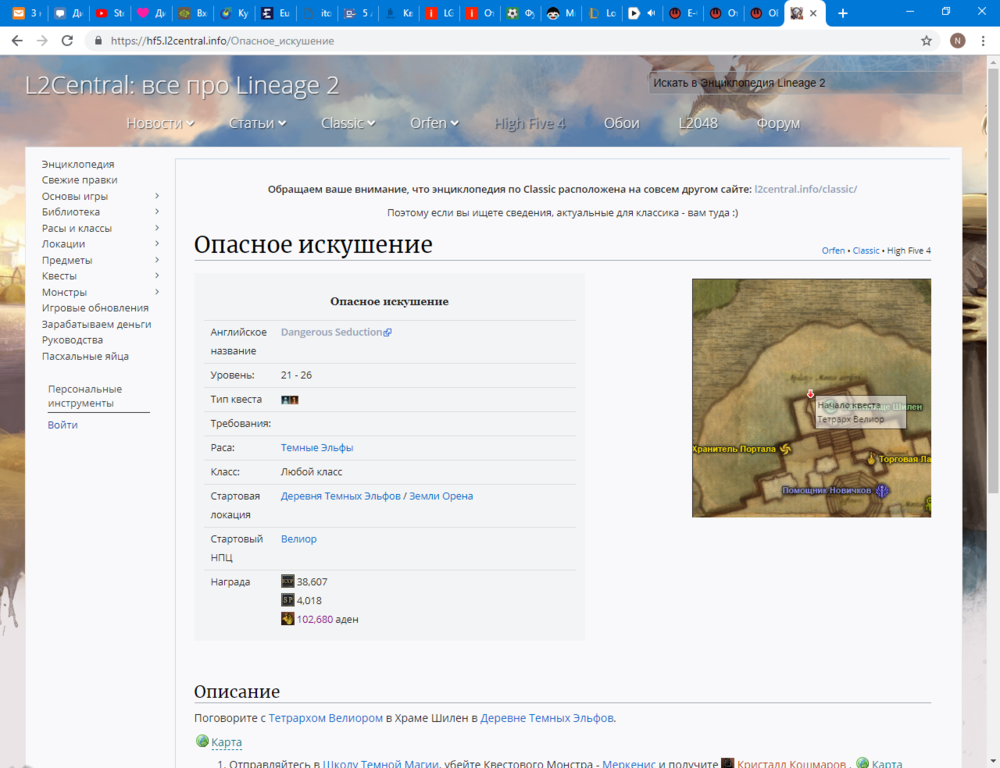Focus the encyclopedia search field

[805, 83]
